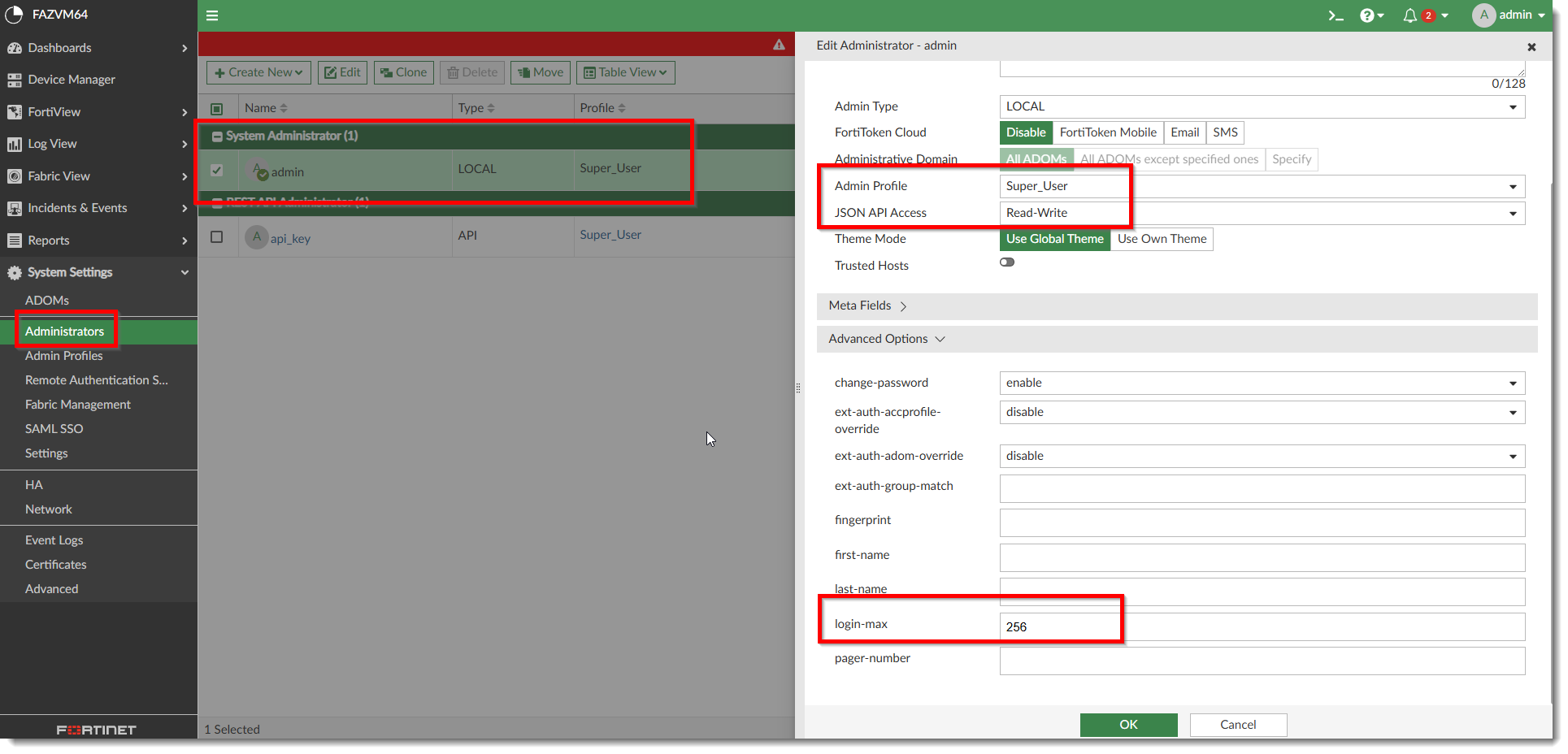1568x754 pixels.
Task: Collapse the sidebar using the hamburger icon
Action: (x=212, y=15)
